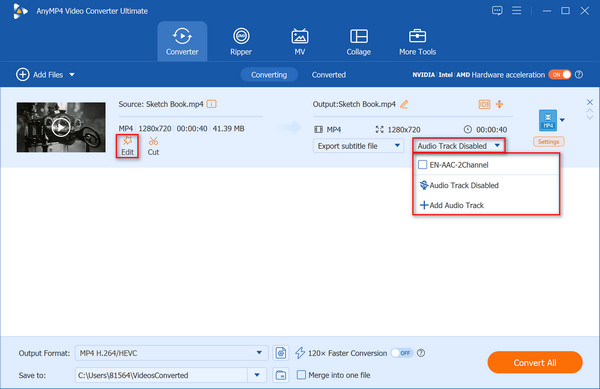The height and width of the screenshot is (389, 600).
Task: Move the item up in list
Action: coord(590,111)
